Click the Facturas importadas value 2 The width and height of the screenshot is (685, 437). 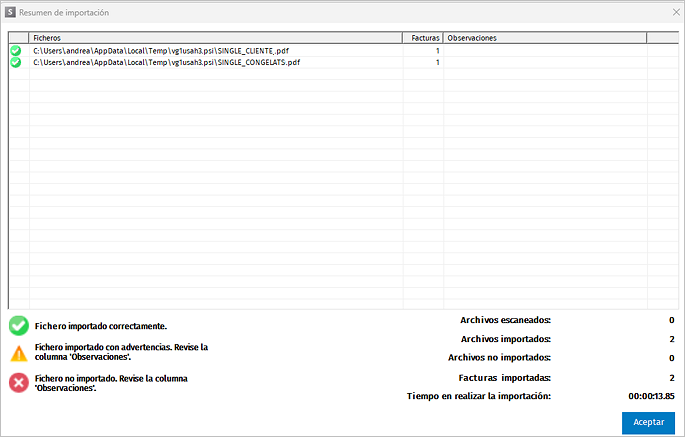point(671,378)
